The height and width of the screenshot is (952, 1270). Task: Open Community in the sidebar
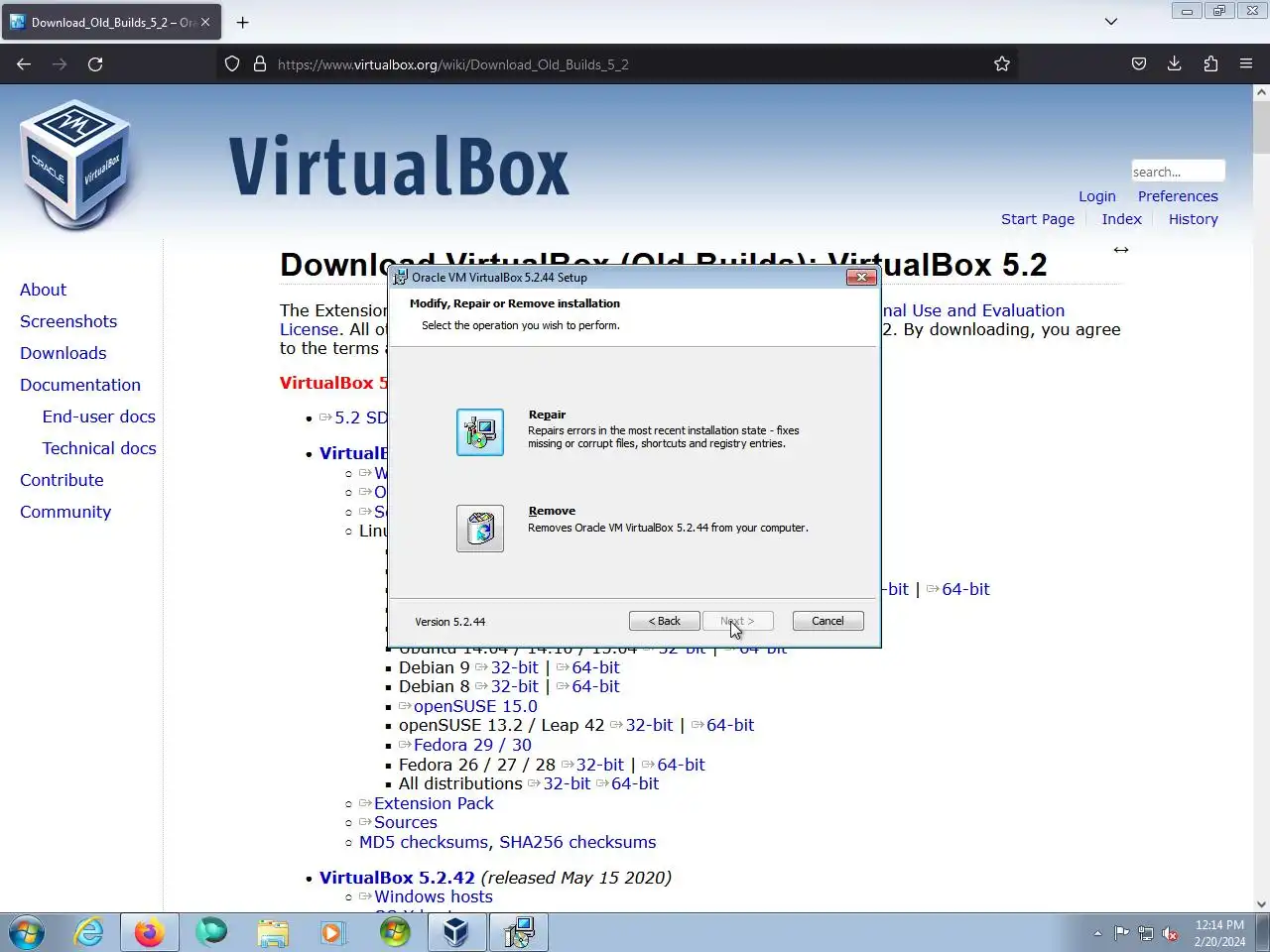(x=65, y=512)
